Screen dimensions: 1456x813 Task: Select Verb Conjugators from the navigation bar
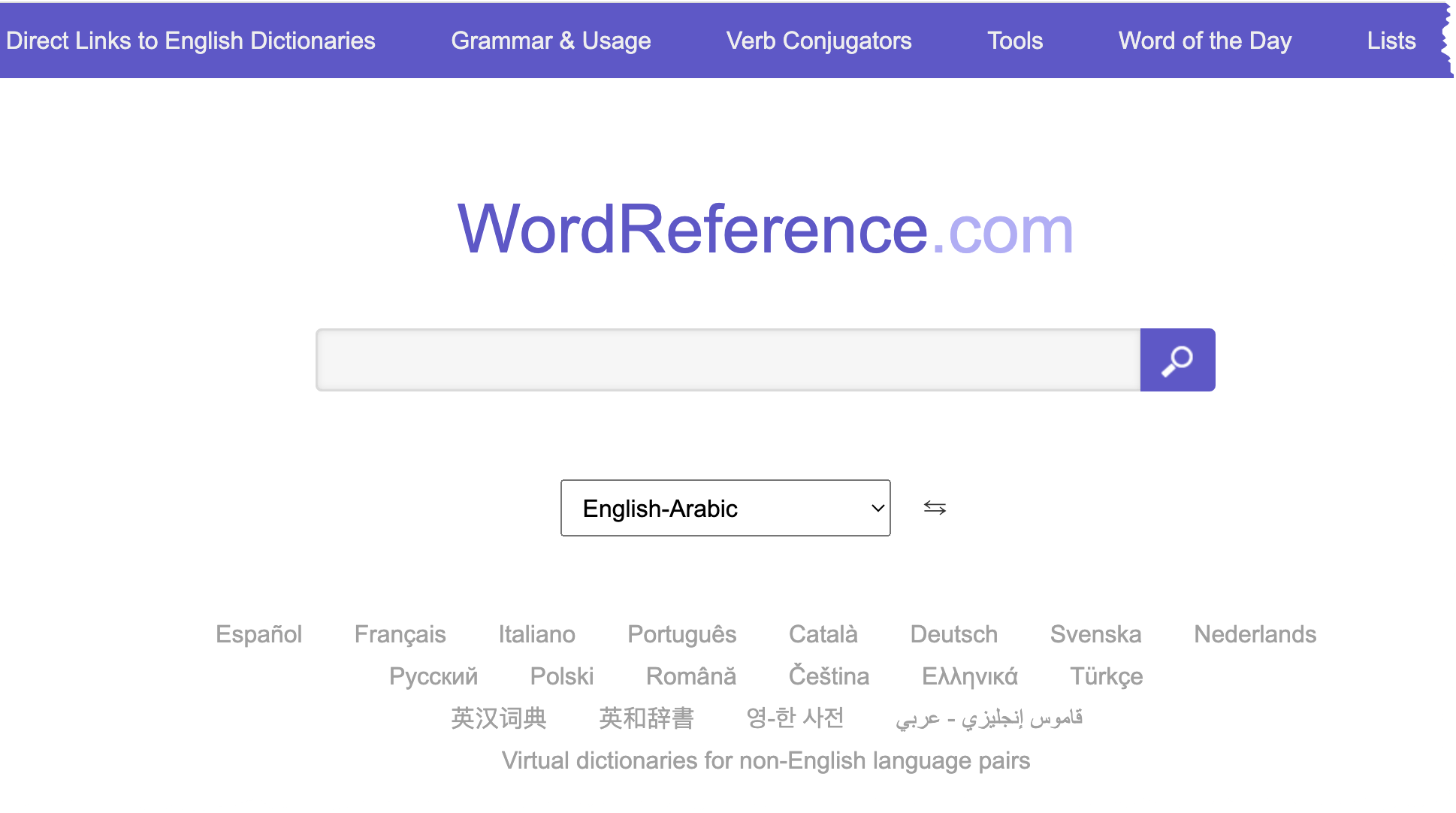pos(818,41)
